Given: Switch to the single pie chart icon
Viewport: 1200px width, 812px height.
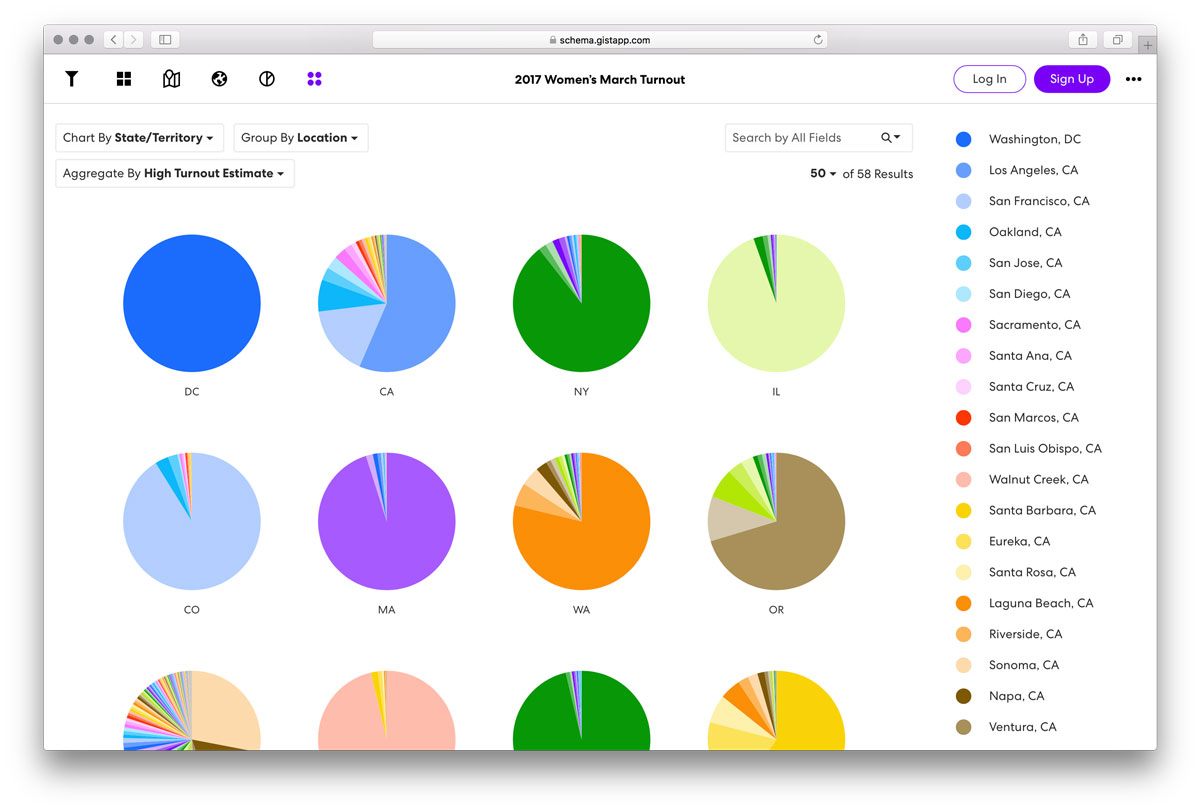Looking at the screenshot, I should (267, 79).
